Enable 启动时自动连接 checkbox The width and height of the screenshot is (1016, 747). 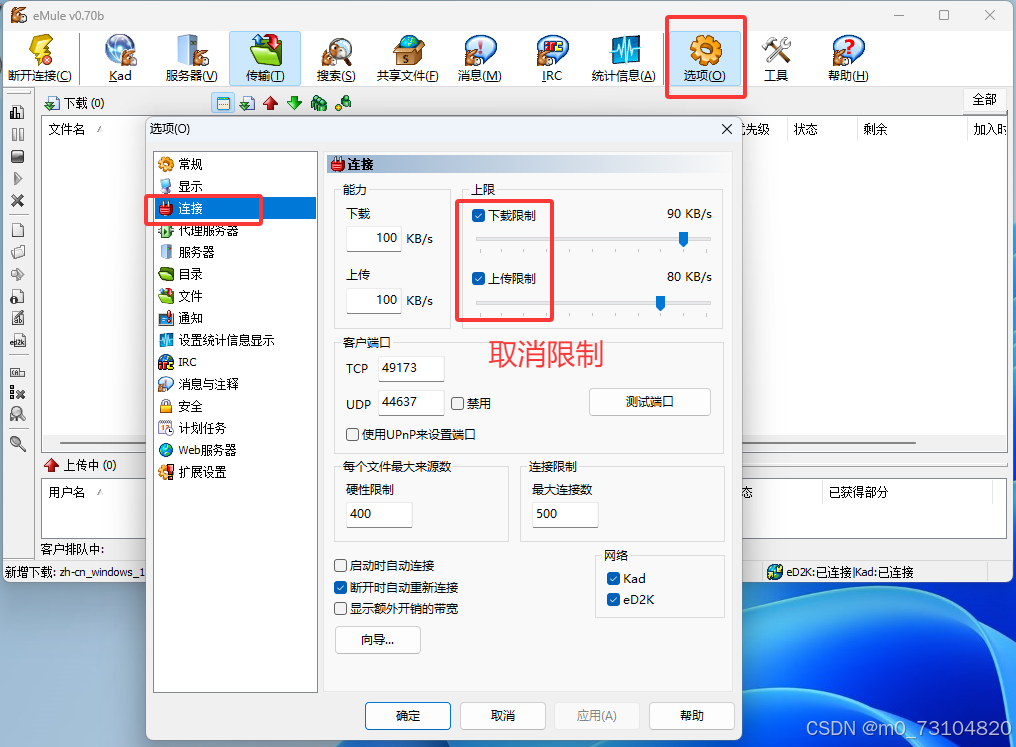pos(340,566)
